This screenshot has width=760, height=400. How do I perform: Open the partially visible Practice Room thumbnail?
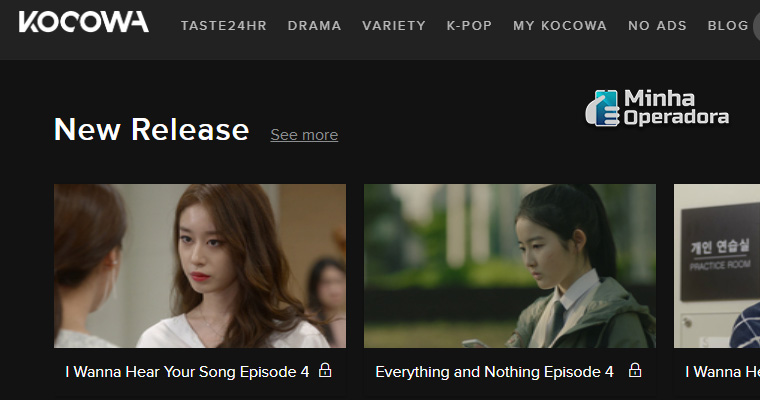(x=717, y=266)
